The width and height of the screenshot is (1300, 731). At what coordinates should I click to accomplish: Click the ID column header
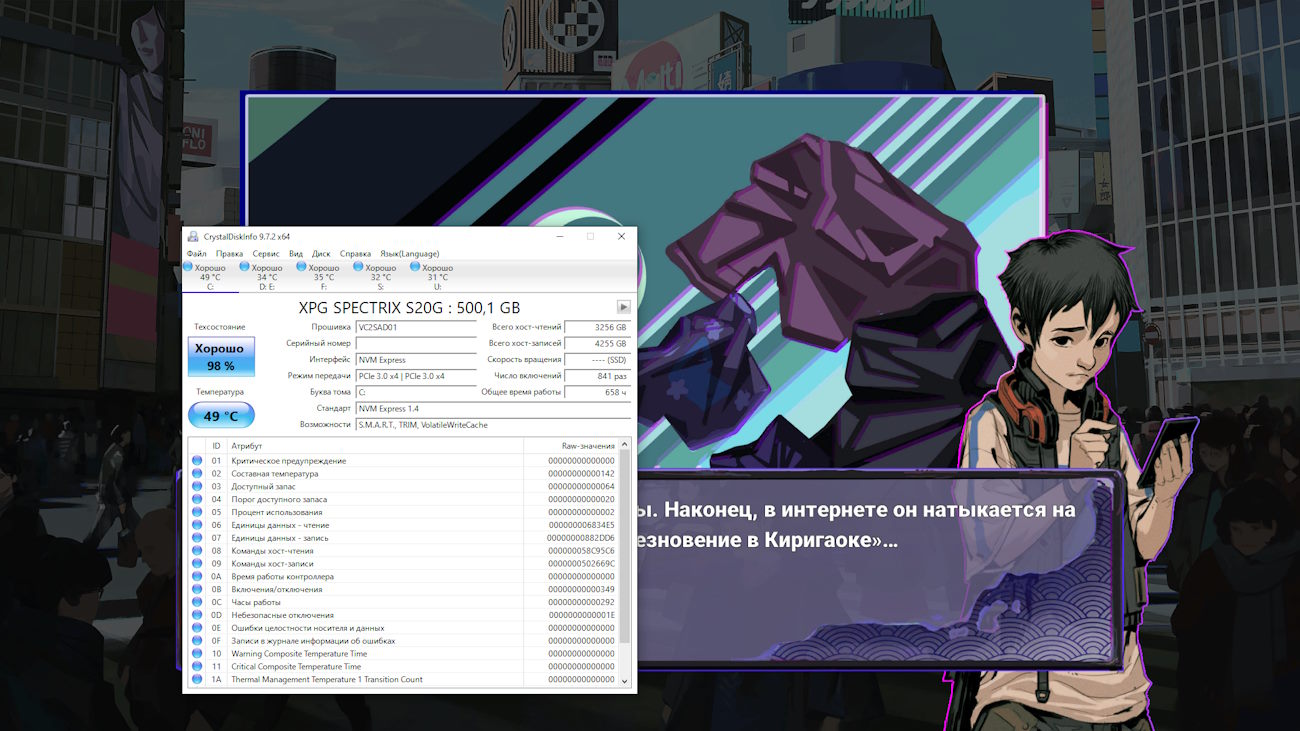(x=216, y=446)
